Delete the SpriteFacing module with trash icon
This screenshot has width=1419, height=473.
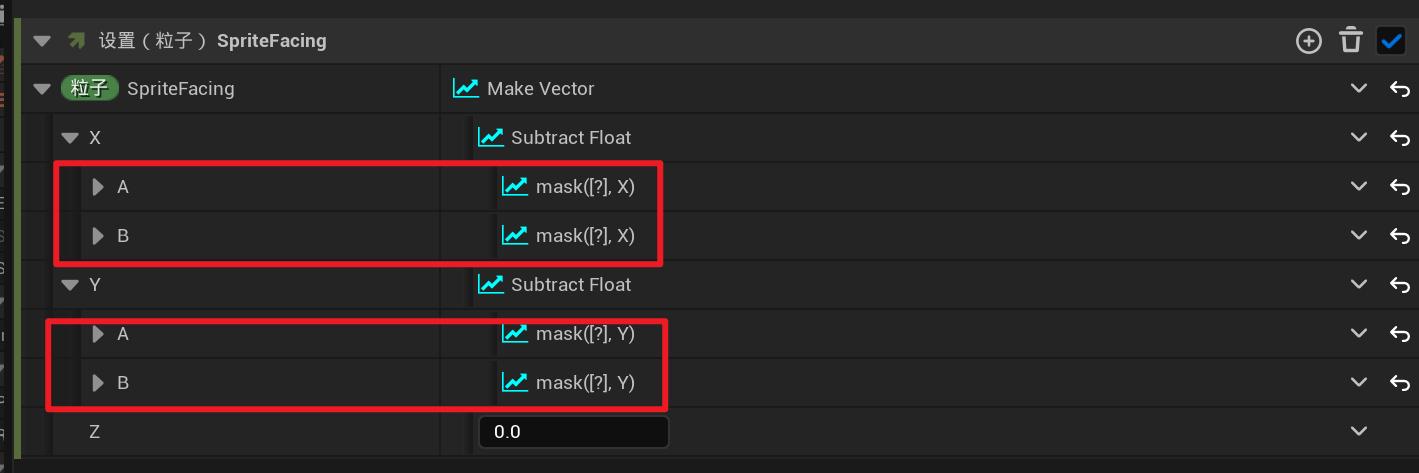pyautogui.click(x=1351, y=41)
